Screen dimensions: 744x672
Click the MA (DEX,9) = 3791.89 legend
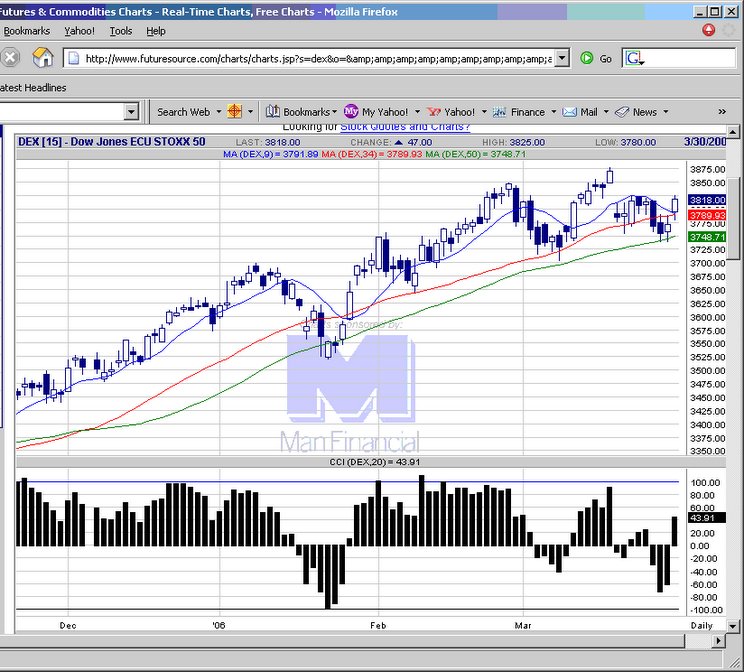[270, 154]
